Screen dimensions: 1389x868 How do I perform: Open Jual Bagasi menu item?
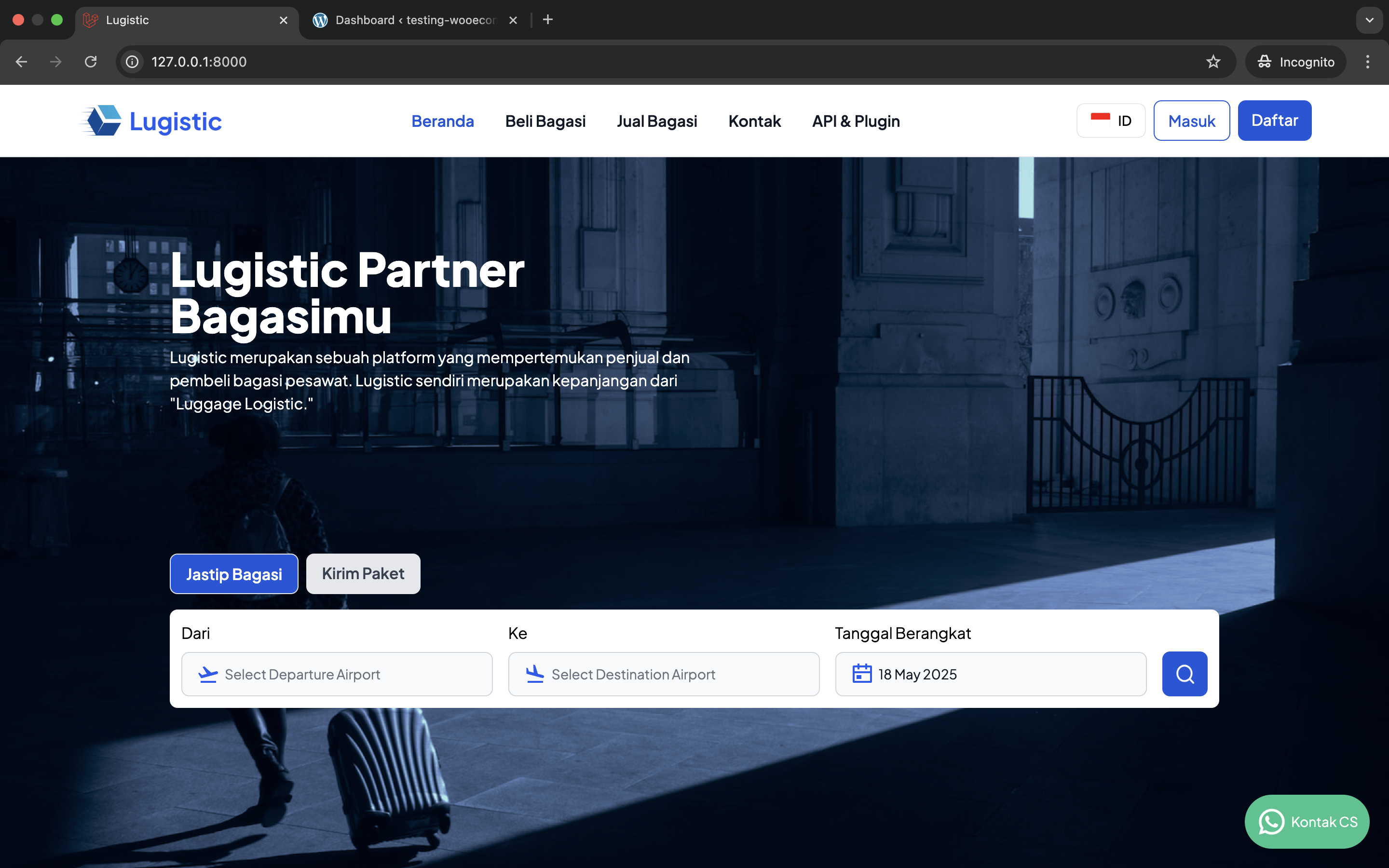pyautogui.click(x=656, y=121)
